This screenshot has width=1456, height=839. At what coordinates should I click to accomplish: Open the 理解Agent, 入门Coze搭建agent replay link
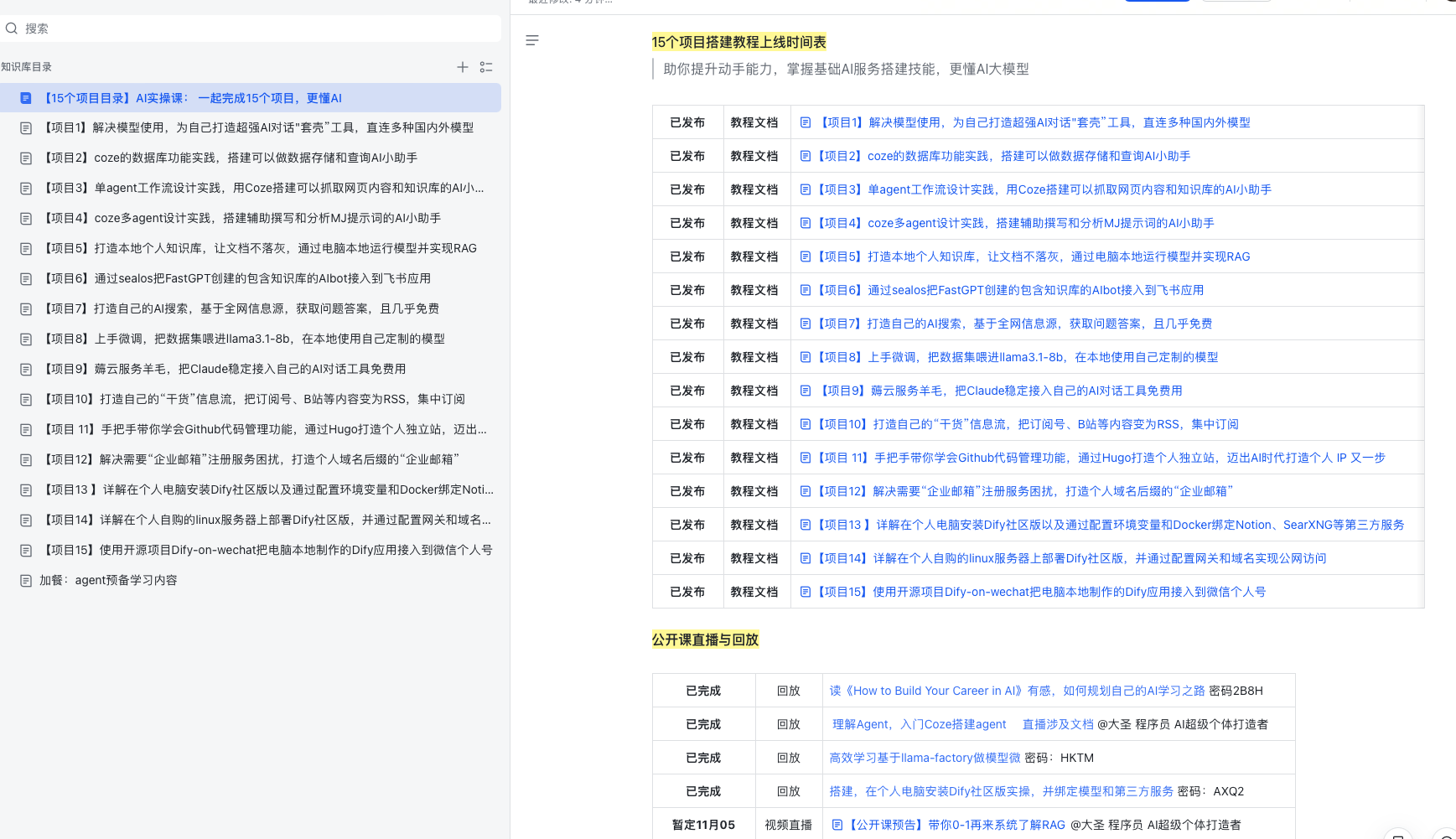[919, 724]
